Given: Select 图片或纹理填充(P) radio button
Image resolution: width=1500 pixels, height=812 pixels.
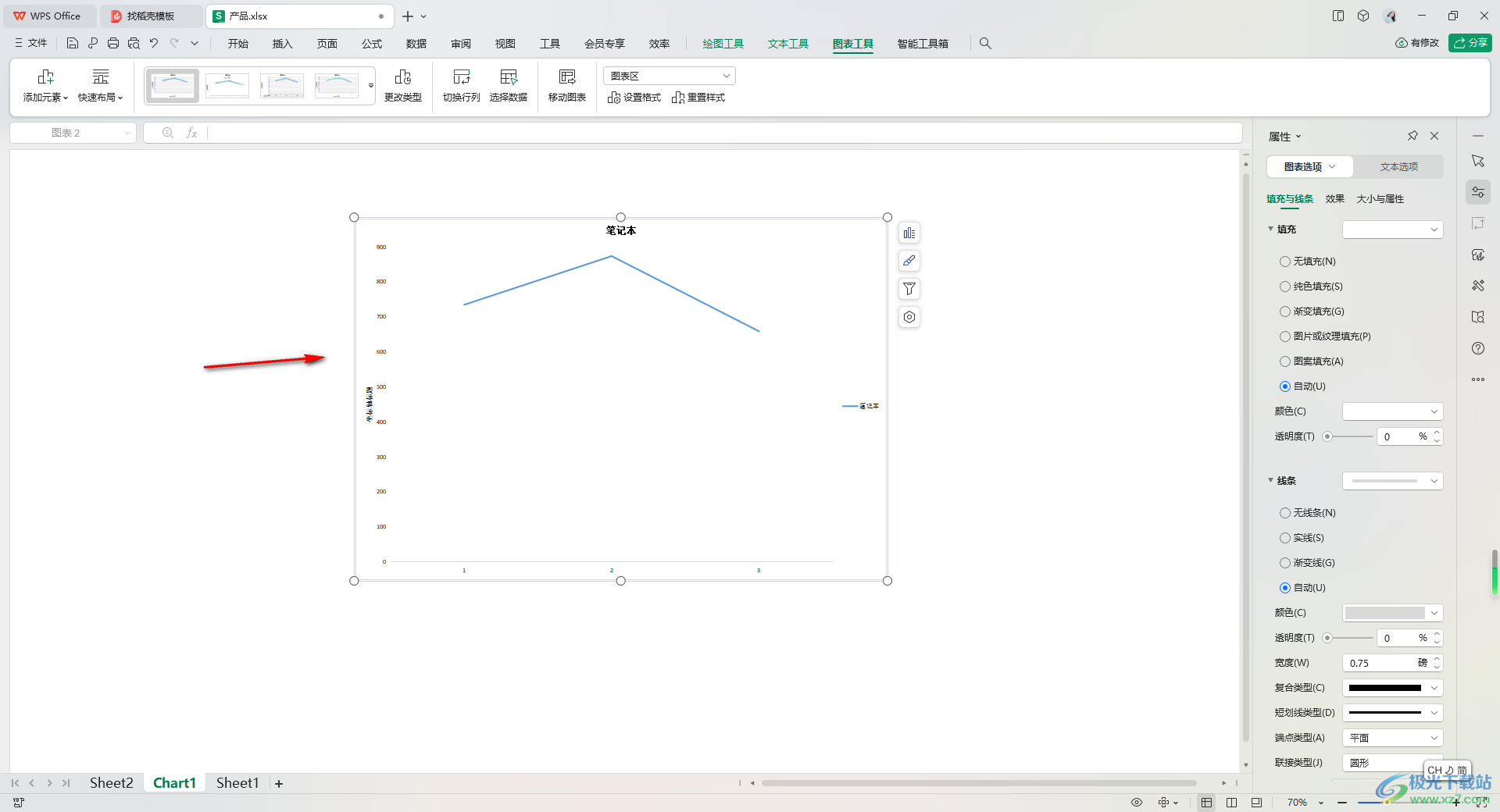Looking at the screenshot, I should [1285, 337].
